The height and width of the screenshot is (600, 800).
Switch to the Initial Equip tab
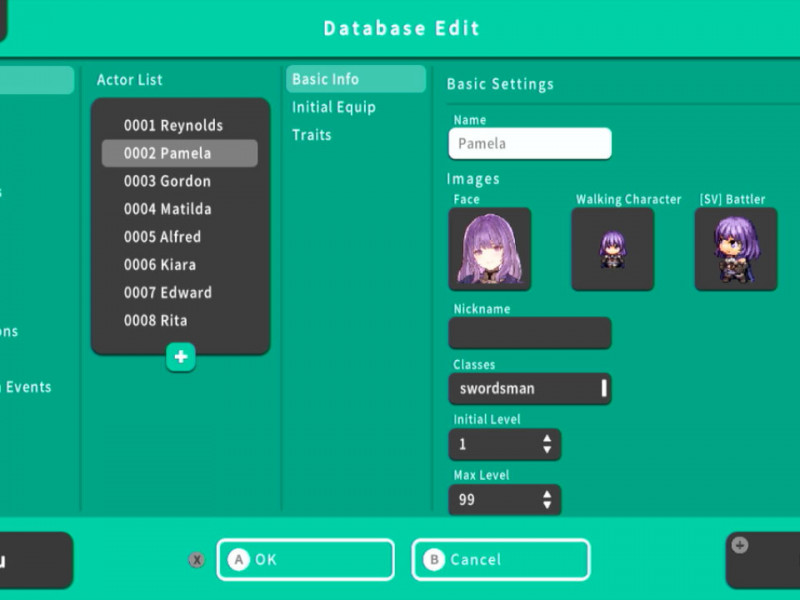click(x=334, y=107)
